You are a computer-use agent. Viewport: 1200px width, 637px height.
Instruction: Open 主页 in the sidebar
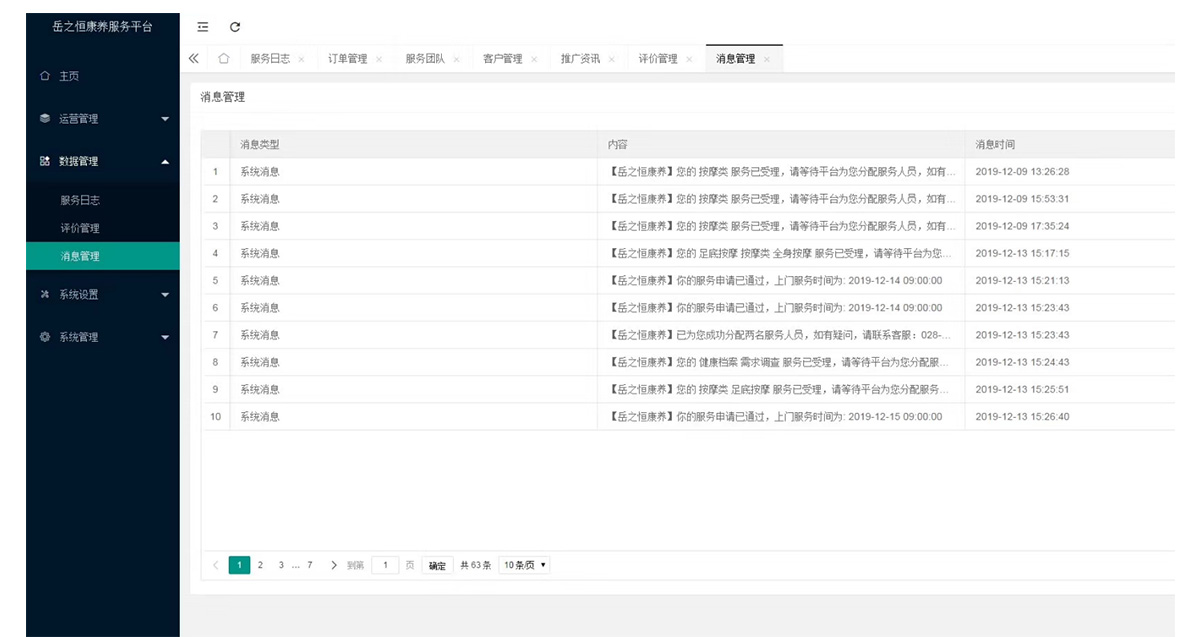tap(69, 76)
